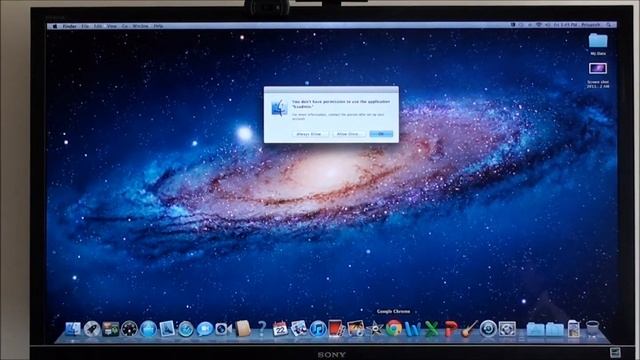Open the Mac App Store icon
Viewport: 640px width, 360px height.
coord(149,329)
